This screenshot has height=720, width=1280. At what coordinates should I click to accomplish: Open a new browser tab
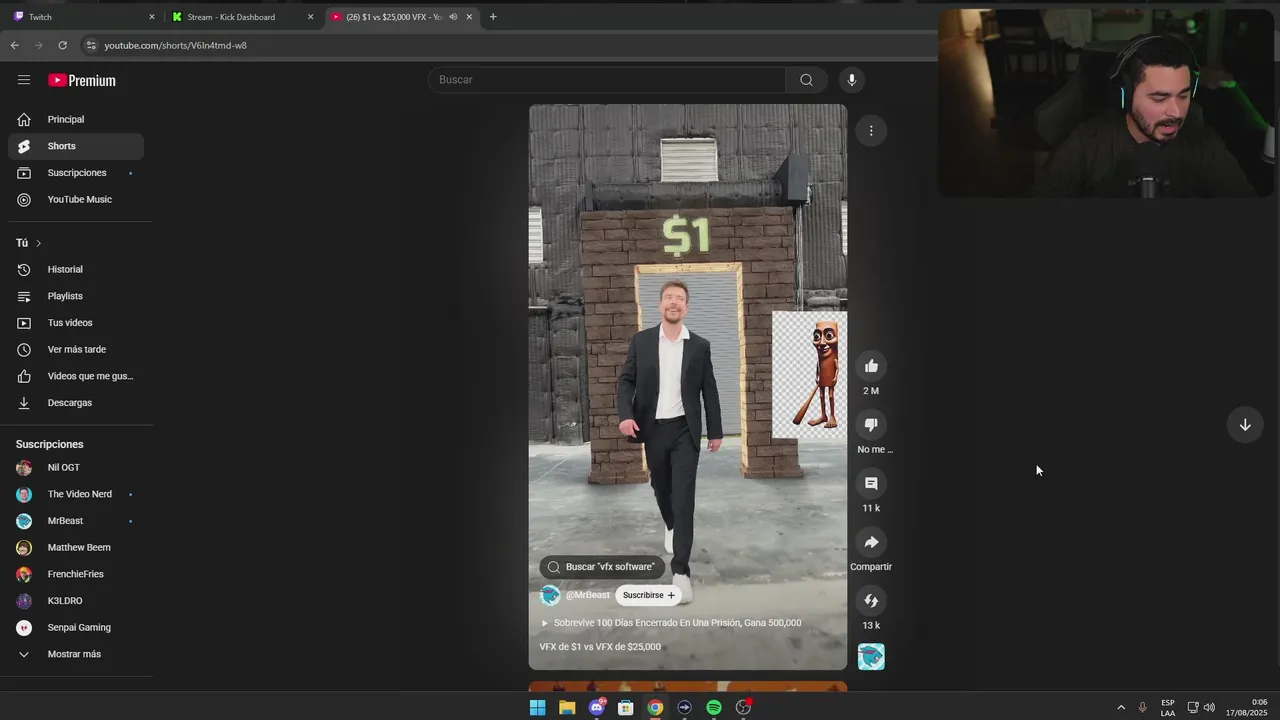(493, 17)
